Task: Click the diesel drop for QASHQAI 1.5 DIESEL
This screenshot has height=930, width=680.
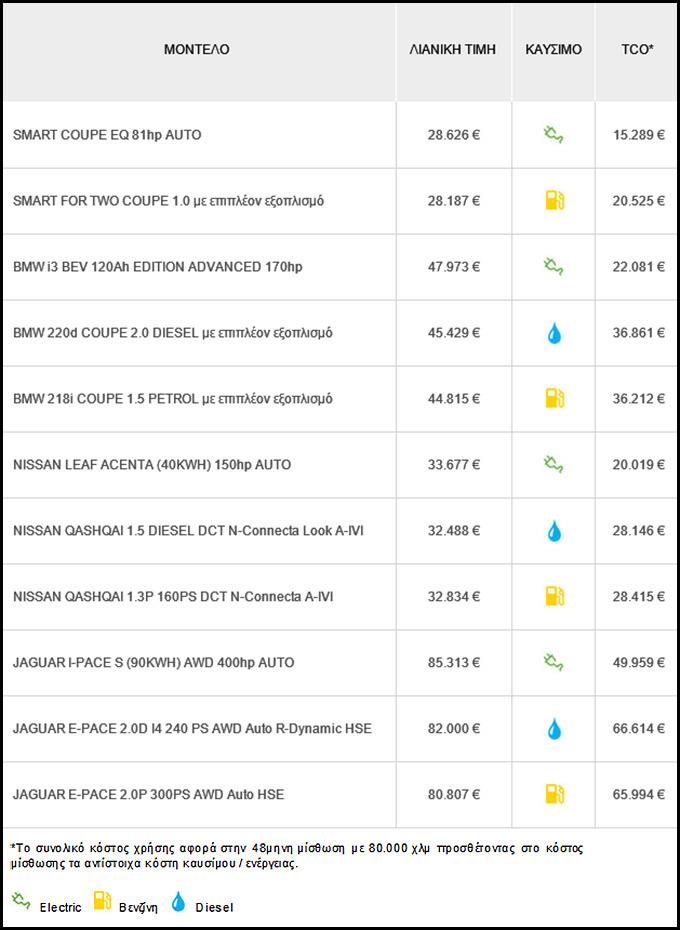Action: click(x=554, y=531)
